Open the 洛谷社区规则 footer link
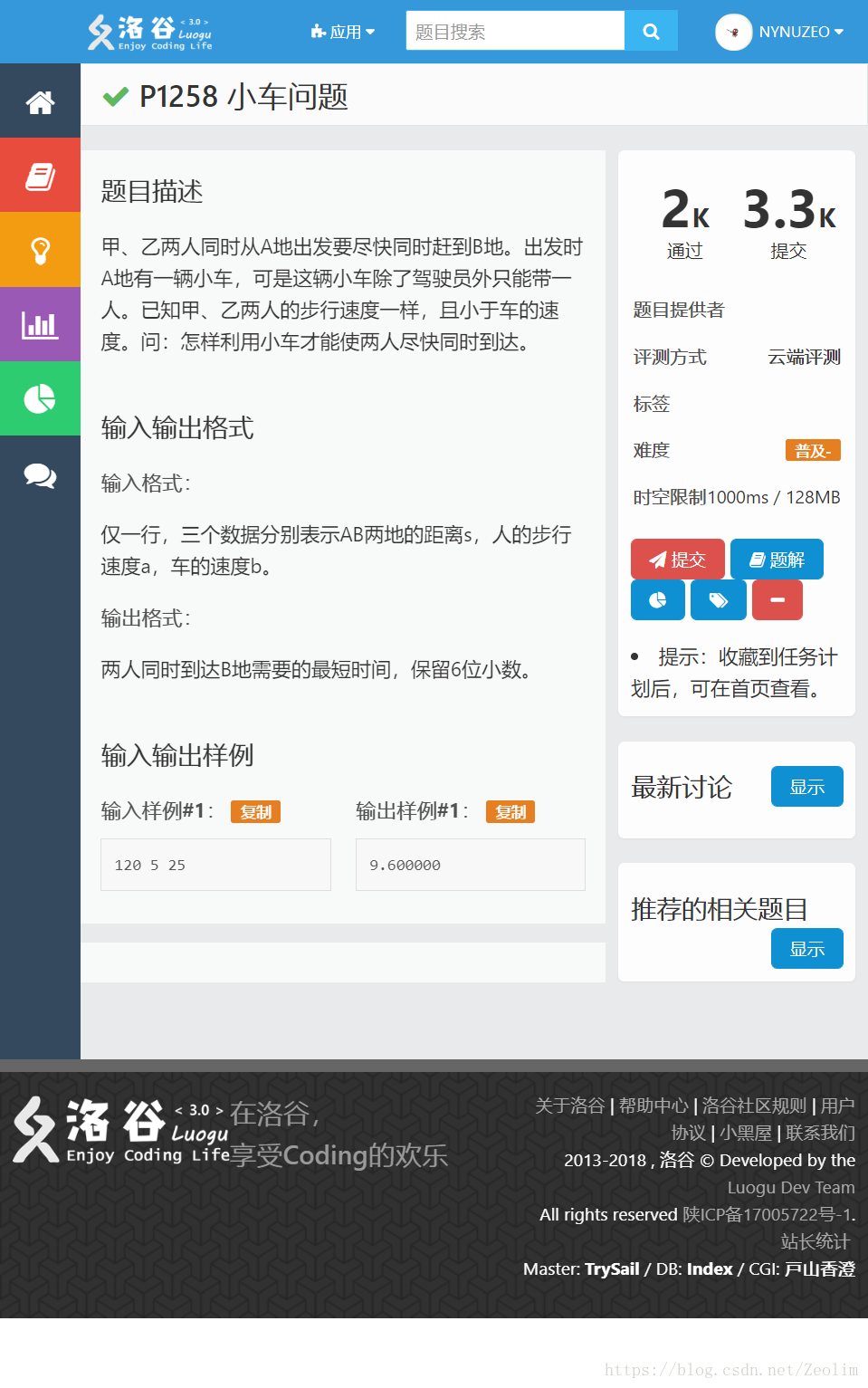Viewport: 868px width, 1388px height. [754, 1106]
